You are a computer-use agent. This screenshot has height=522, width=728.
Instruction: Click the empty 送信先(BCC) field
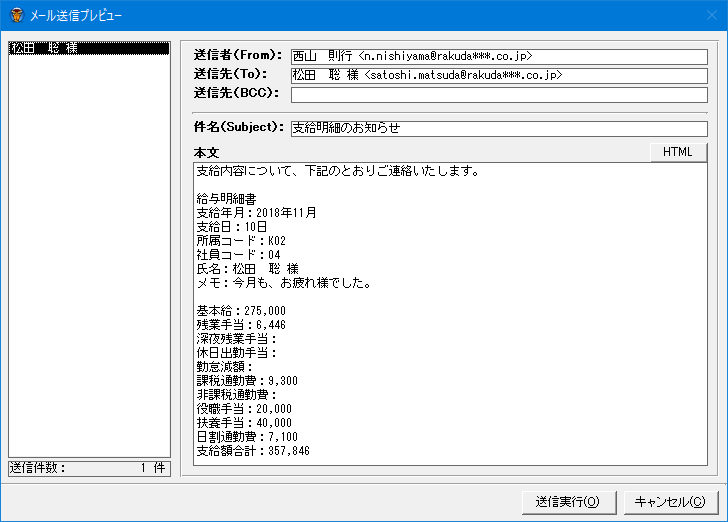click(x=499, y=95)
